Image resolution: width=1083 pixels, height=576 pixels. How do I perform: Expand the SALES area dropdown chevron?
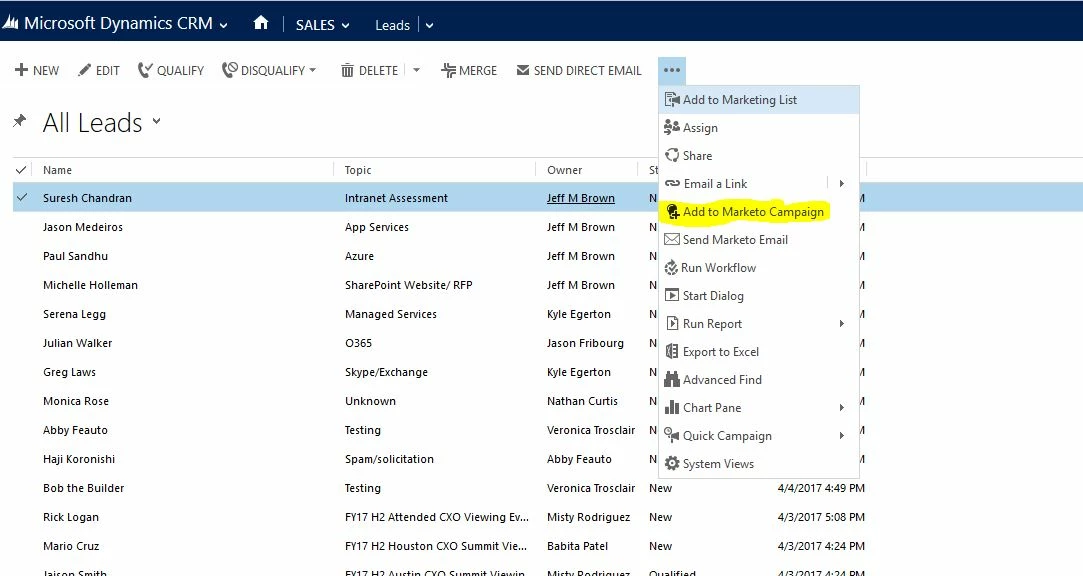345,26
